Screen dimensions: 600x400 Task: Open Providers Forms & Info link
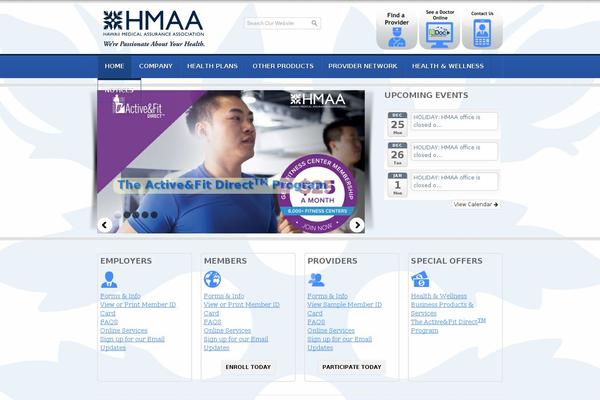(x=328, y=296)
